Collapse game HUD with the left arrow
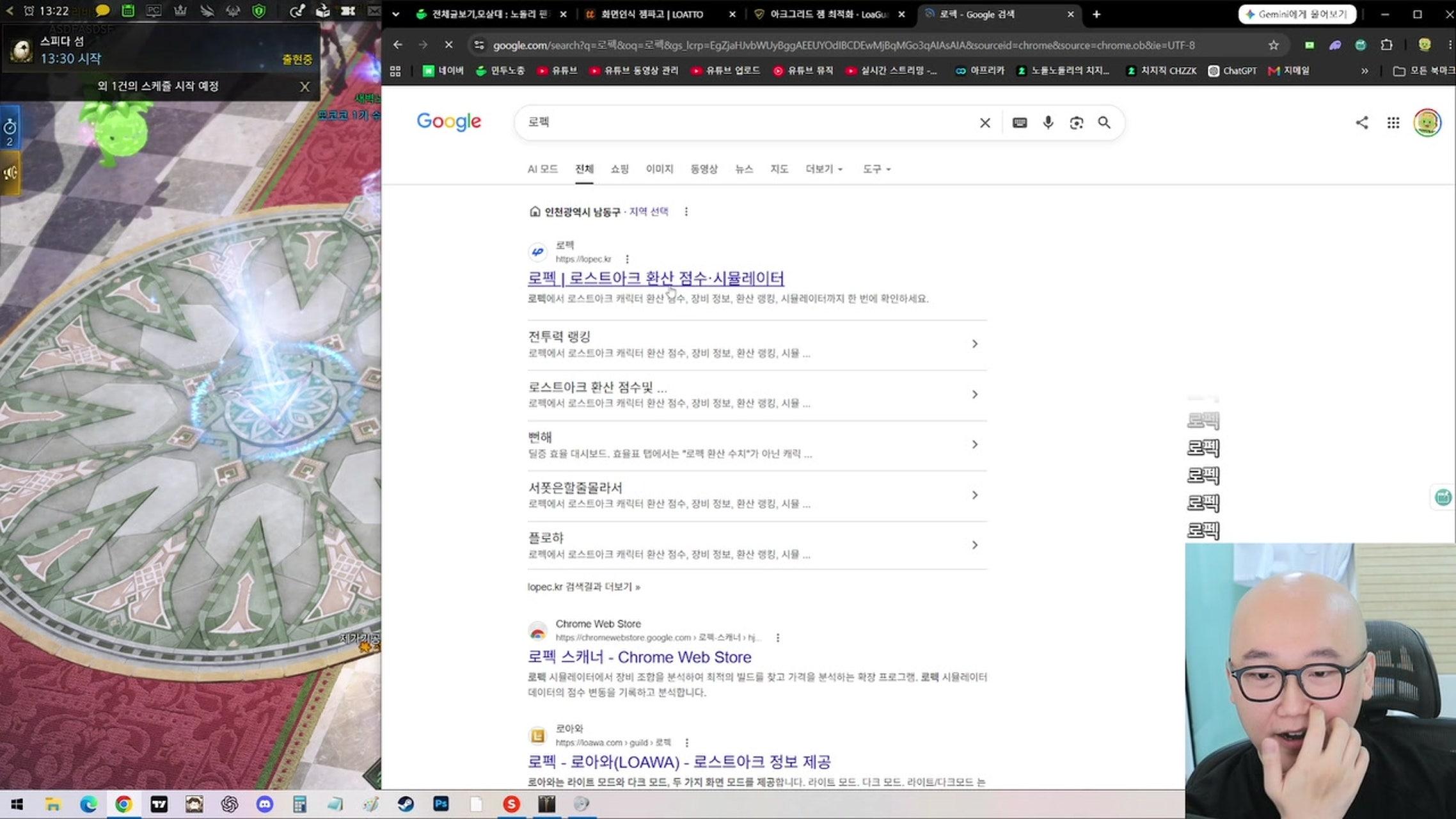This screenshot has height=819, width=1456. point(10,11)
